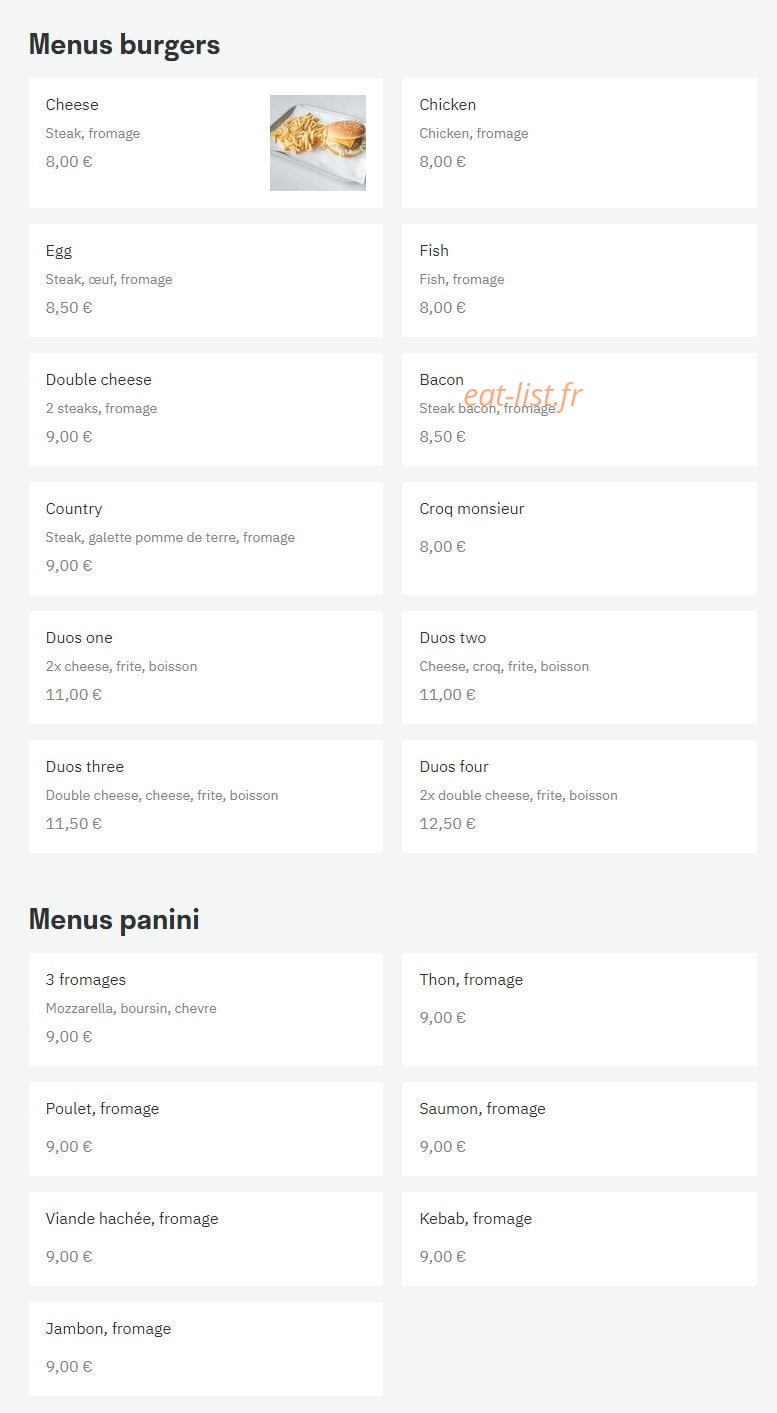Choose the Thon, fromage panini
Image resolution: width=777 pixels, height=1413 pixels.
point(579,1009)
